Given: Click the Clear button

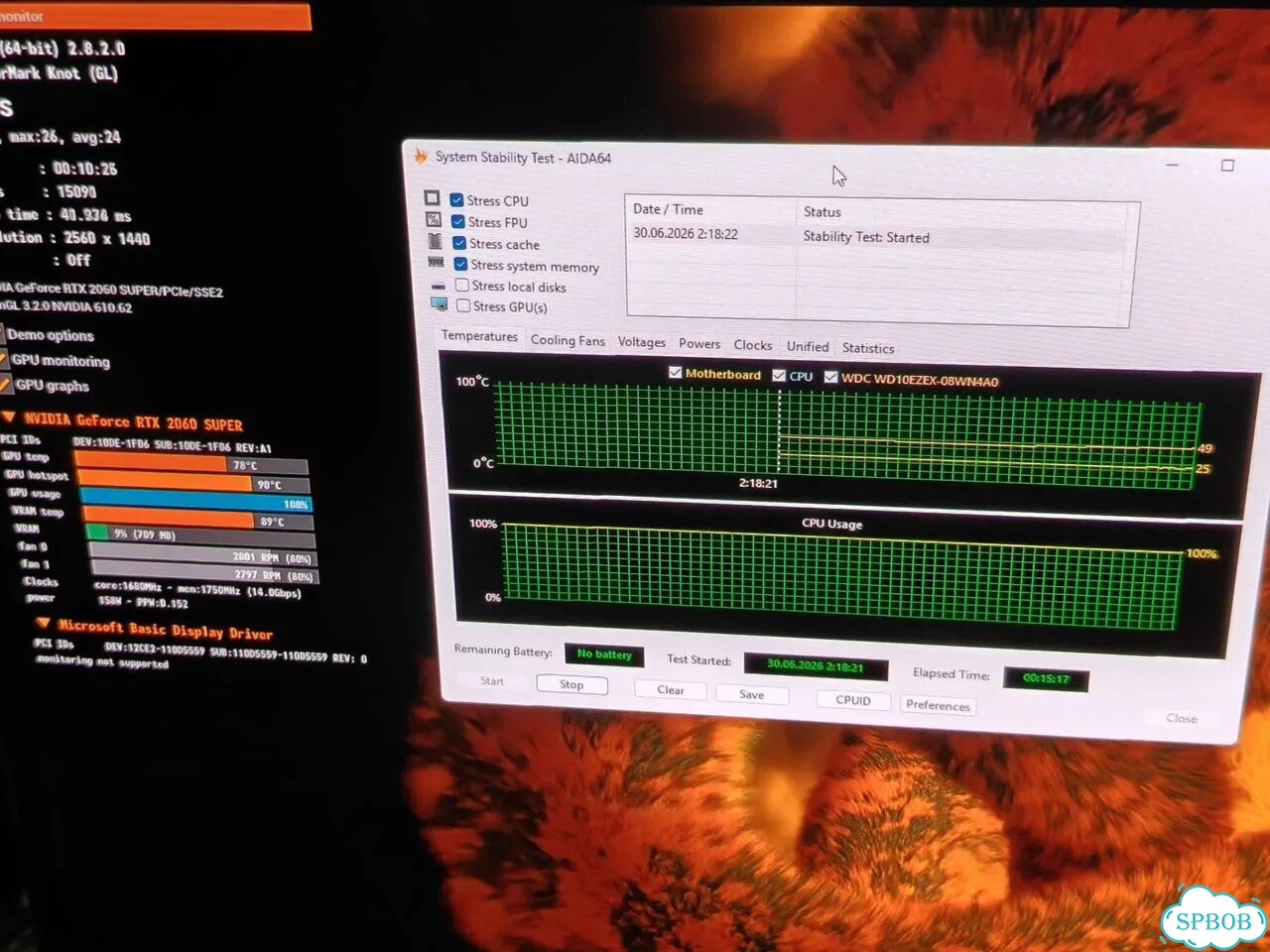Looking at the screenshot, I should (671, 690).
